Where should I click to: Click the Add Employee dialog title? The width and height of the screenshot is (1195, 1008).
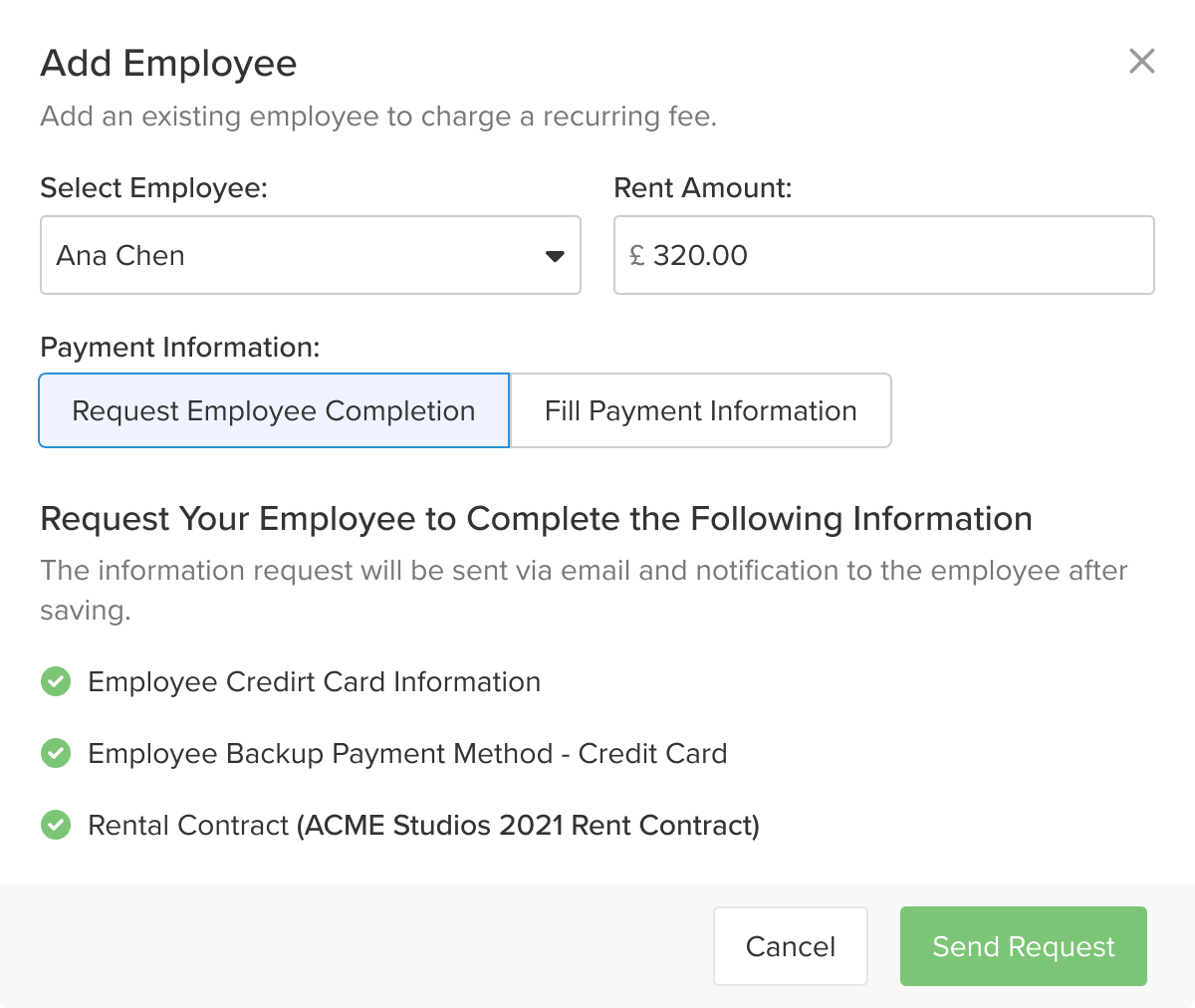pos(168,64)
